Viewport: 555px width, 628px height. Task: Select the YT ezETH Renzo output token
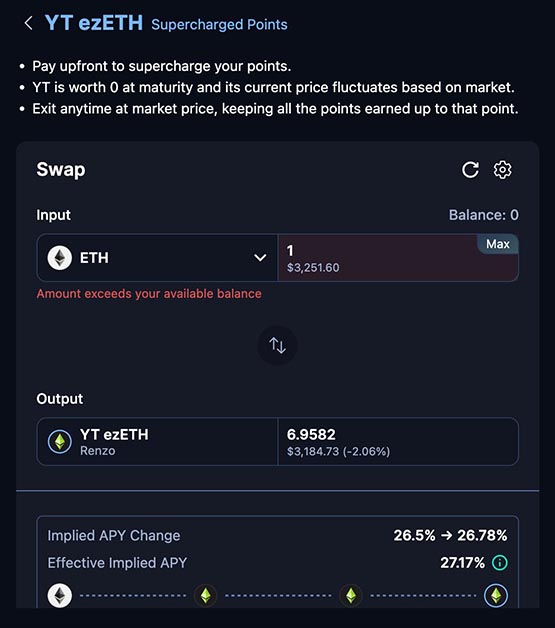(157, 442)
